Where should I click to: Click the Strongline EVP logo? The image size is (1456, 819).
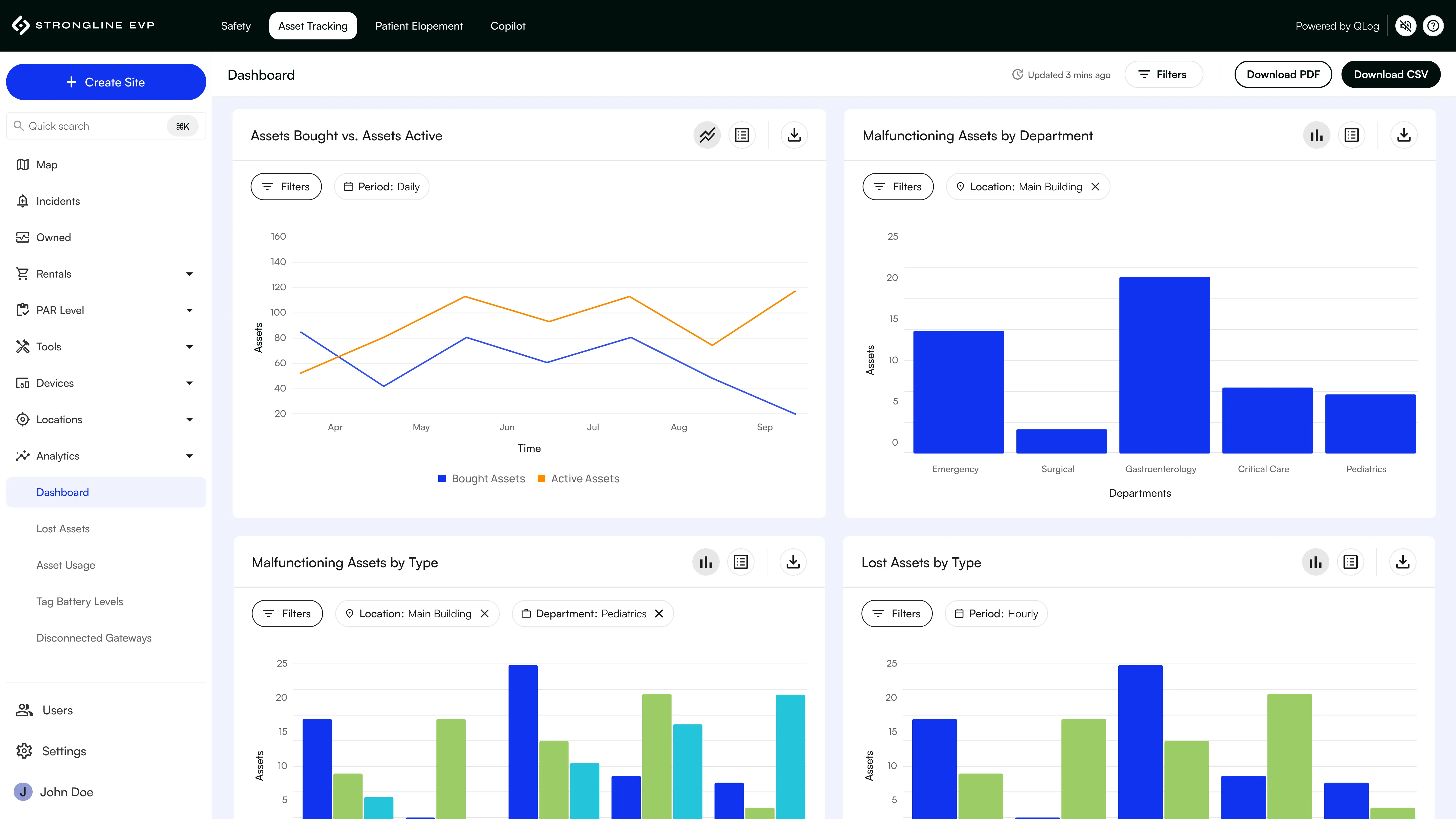click(x=83, y=26)
